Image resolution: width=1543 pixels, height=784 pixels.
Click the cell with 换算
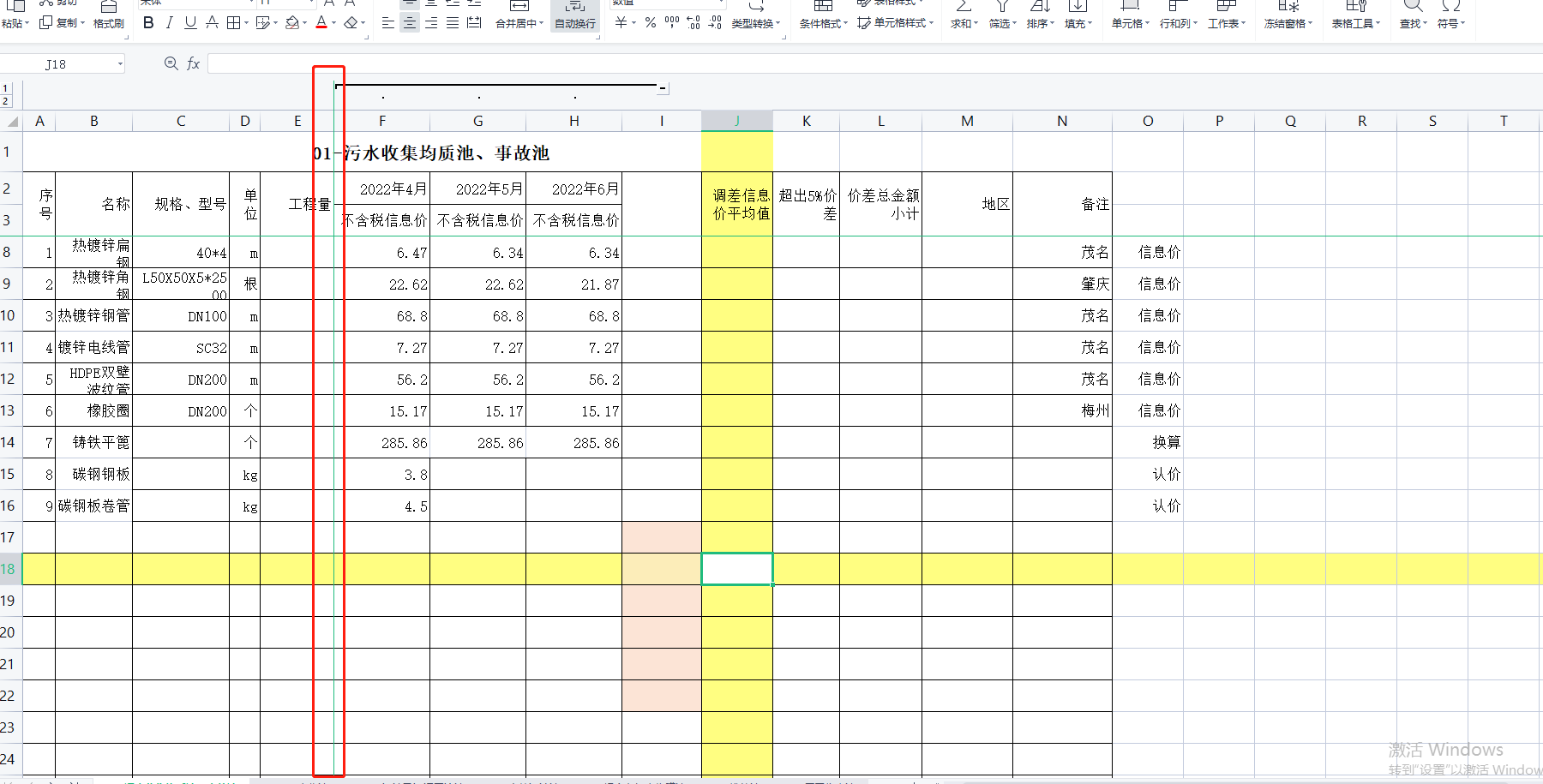click(1148, 443)
